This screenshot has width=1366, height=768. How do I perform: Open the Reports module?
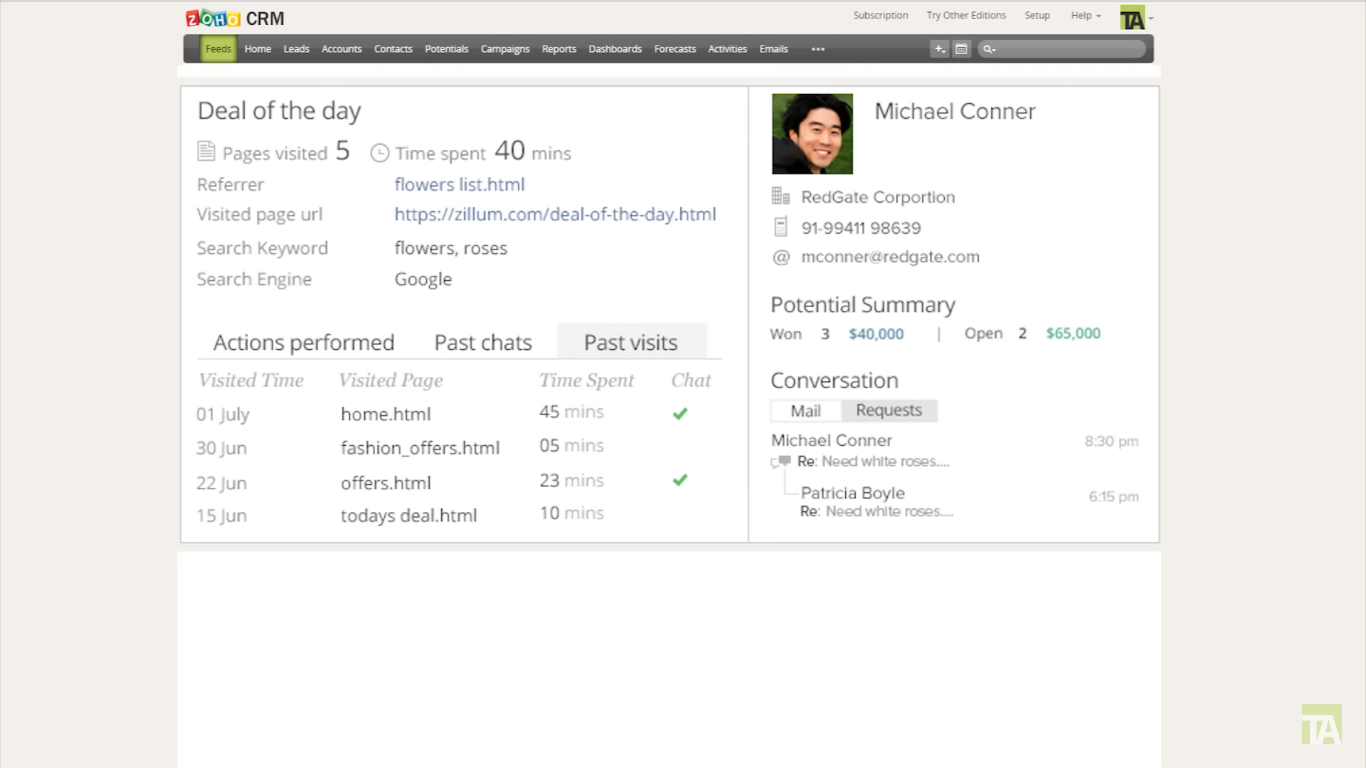coord(559,49)
